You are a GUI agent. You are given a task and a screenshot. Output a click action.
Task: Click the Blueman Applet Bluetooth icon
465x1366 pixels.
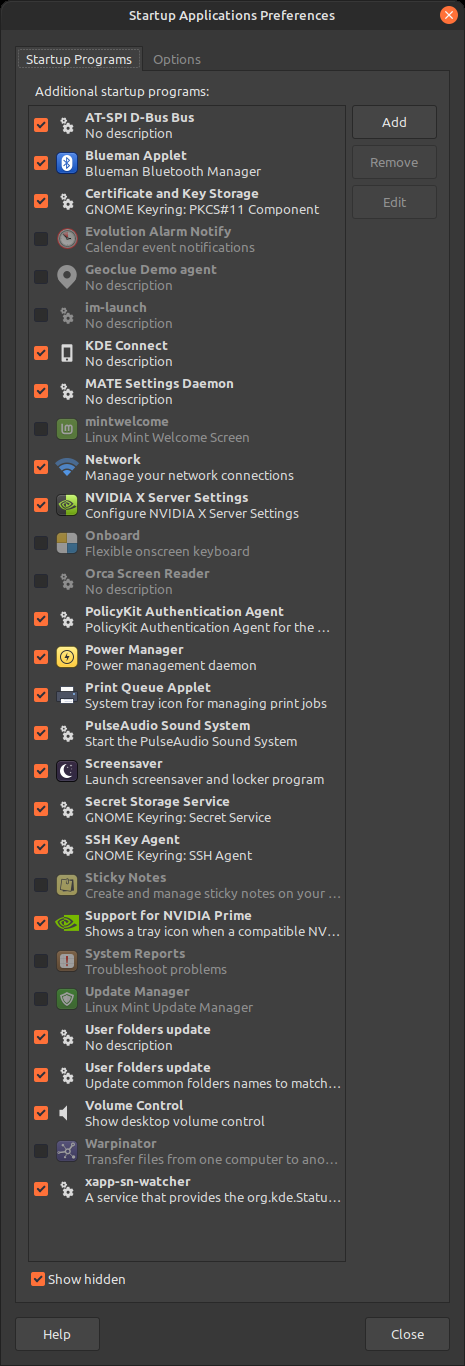pos(67,163)
